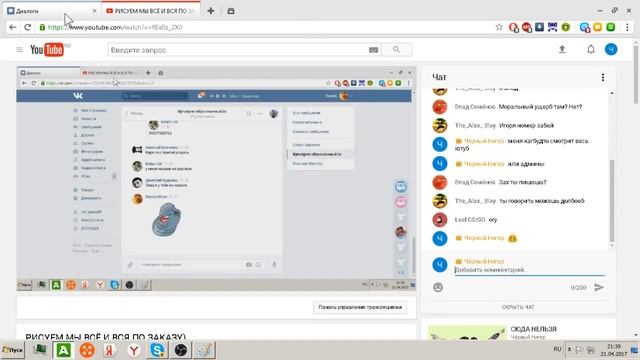This screenshot has height=360, width=640.
Task: Open a new browser tab with plus
Action: point(211,11)
